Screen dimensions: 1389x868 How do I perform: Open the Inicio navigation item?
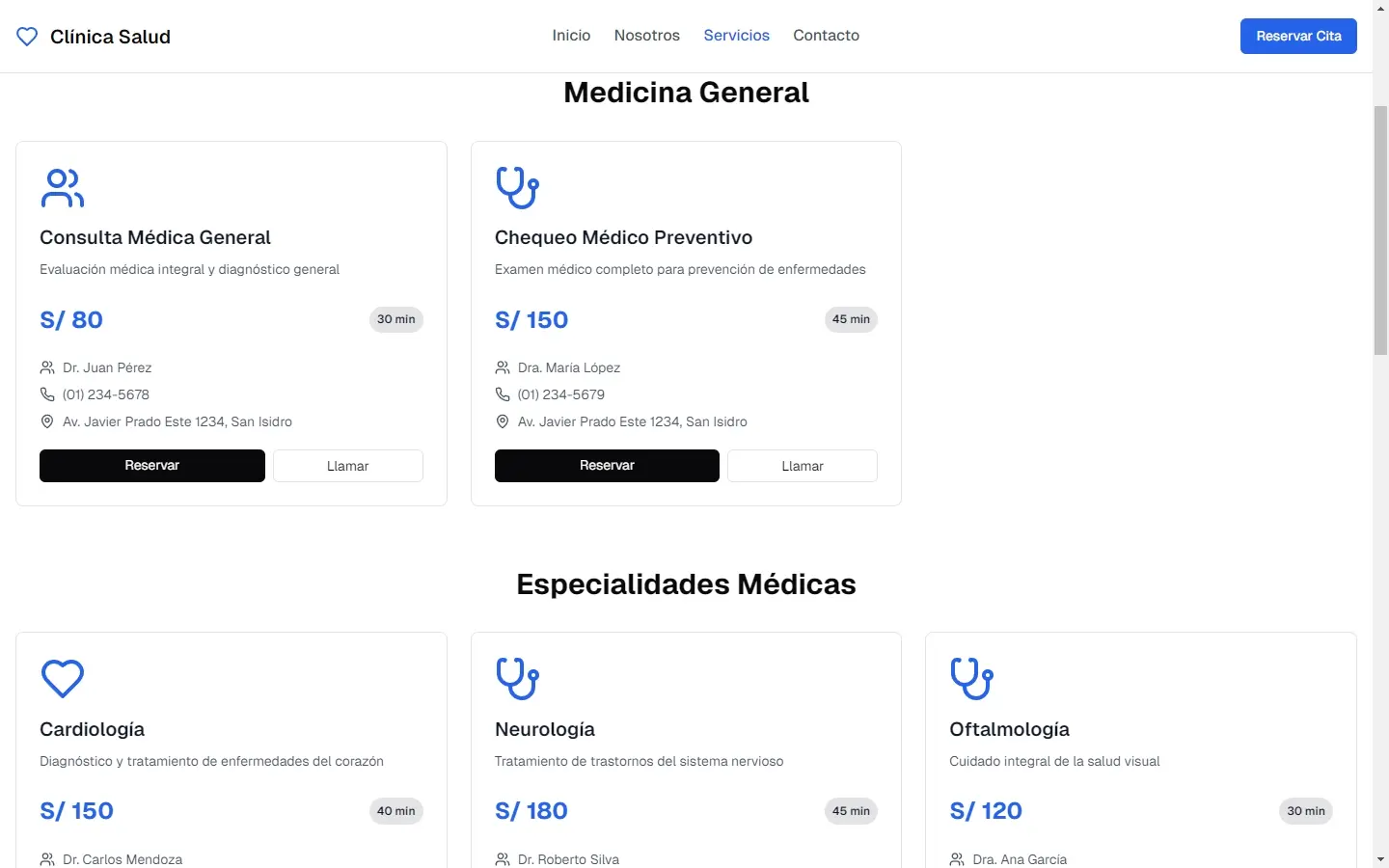(x=571, y=35)
